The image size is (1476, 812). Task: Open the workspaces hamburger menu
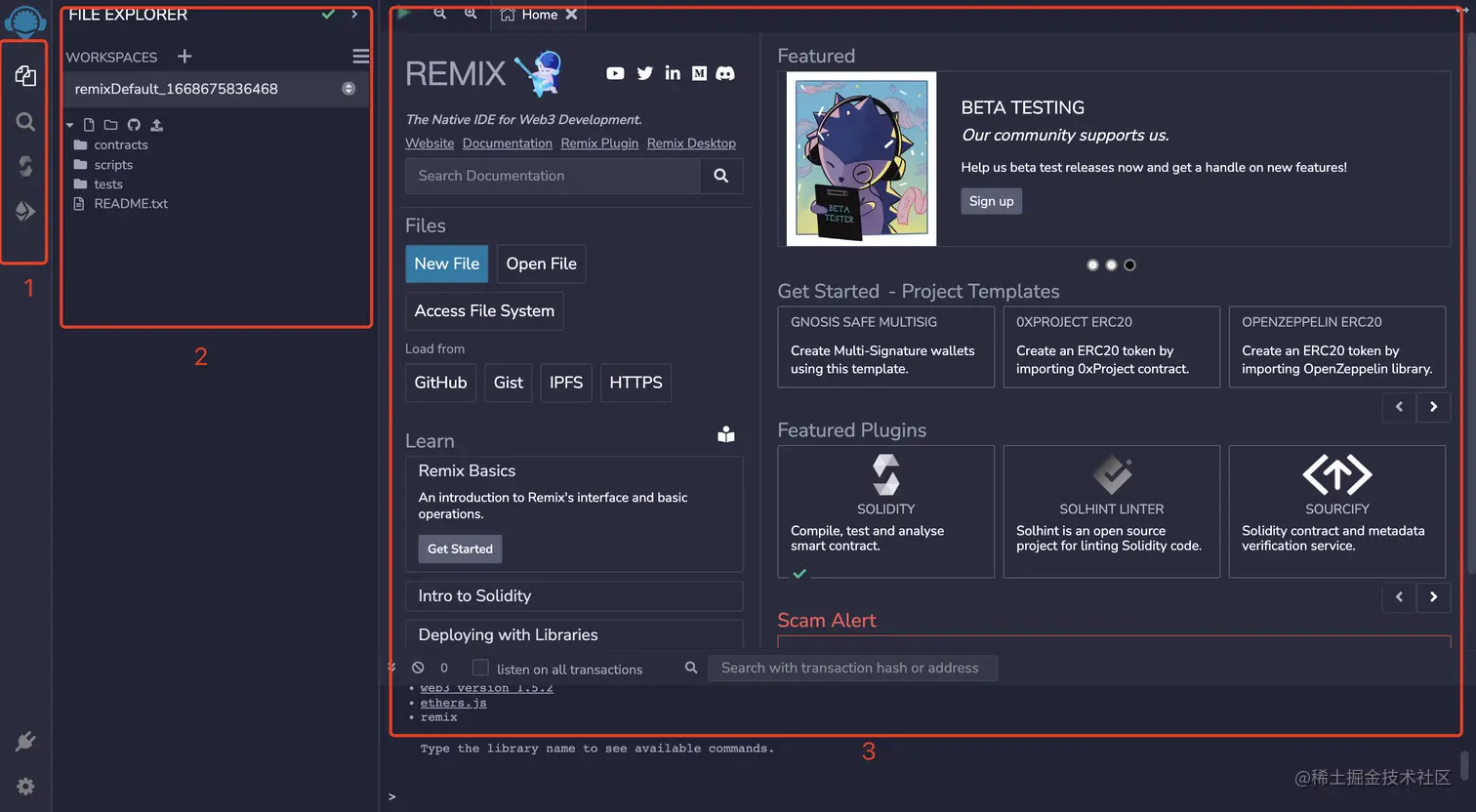(360, 57)
